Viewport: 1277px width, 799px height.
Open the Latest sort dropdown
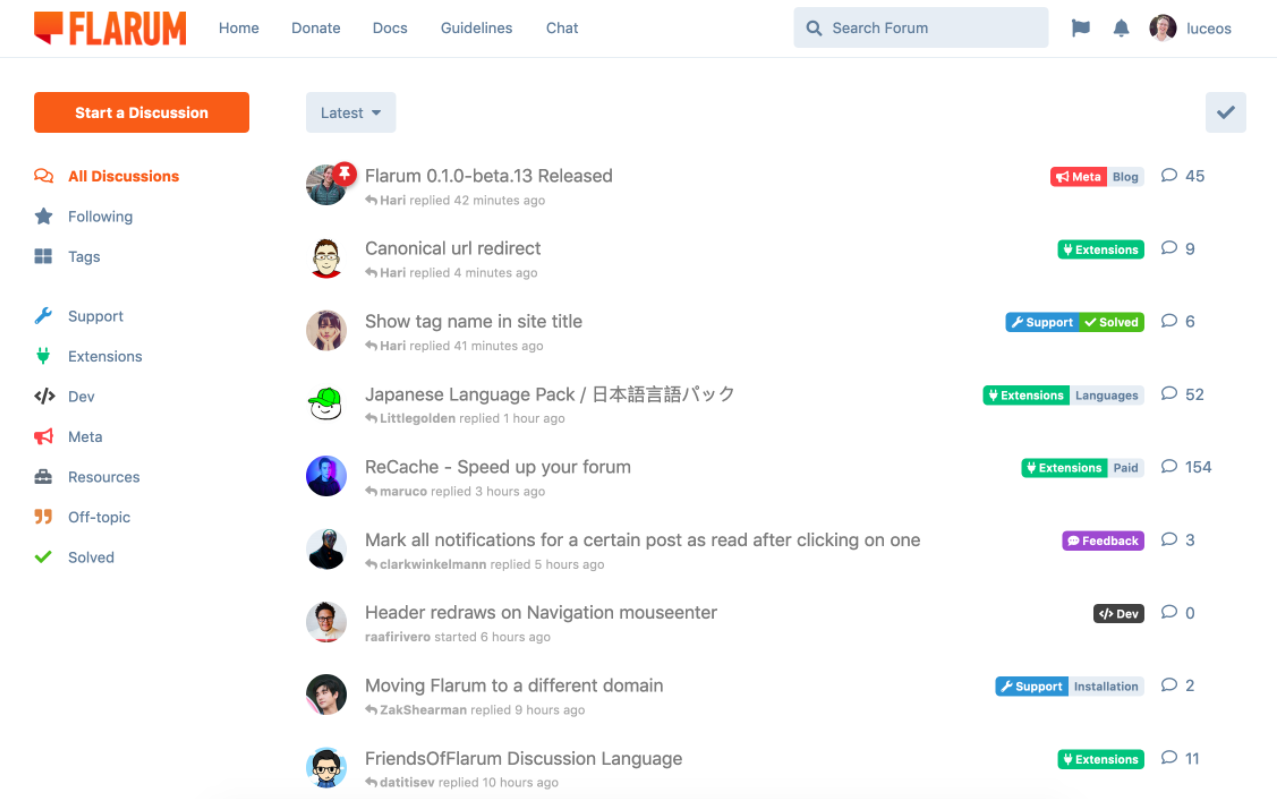[x=350, y=112]
